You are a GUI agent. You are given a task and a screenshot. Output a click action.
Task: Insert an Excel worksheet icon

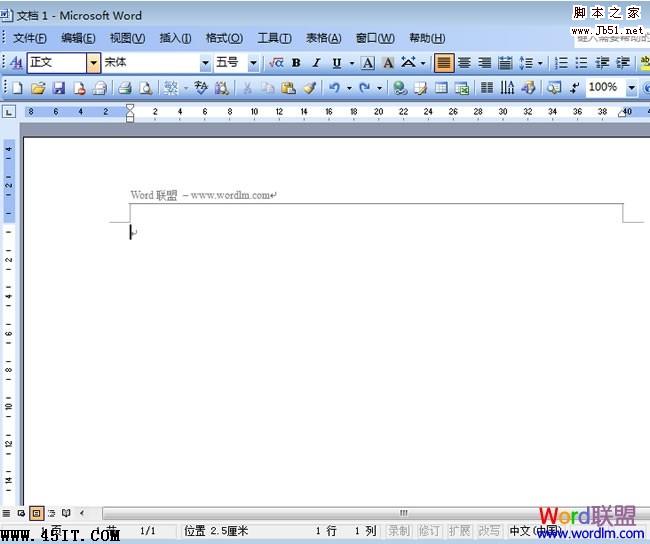pyautogui.click(x=461, y=87)
